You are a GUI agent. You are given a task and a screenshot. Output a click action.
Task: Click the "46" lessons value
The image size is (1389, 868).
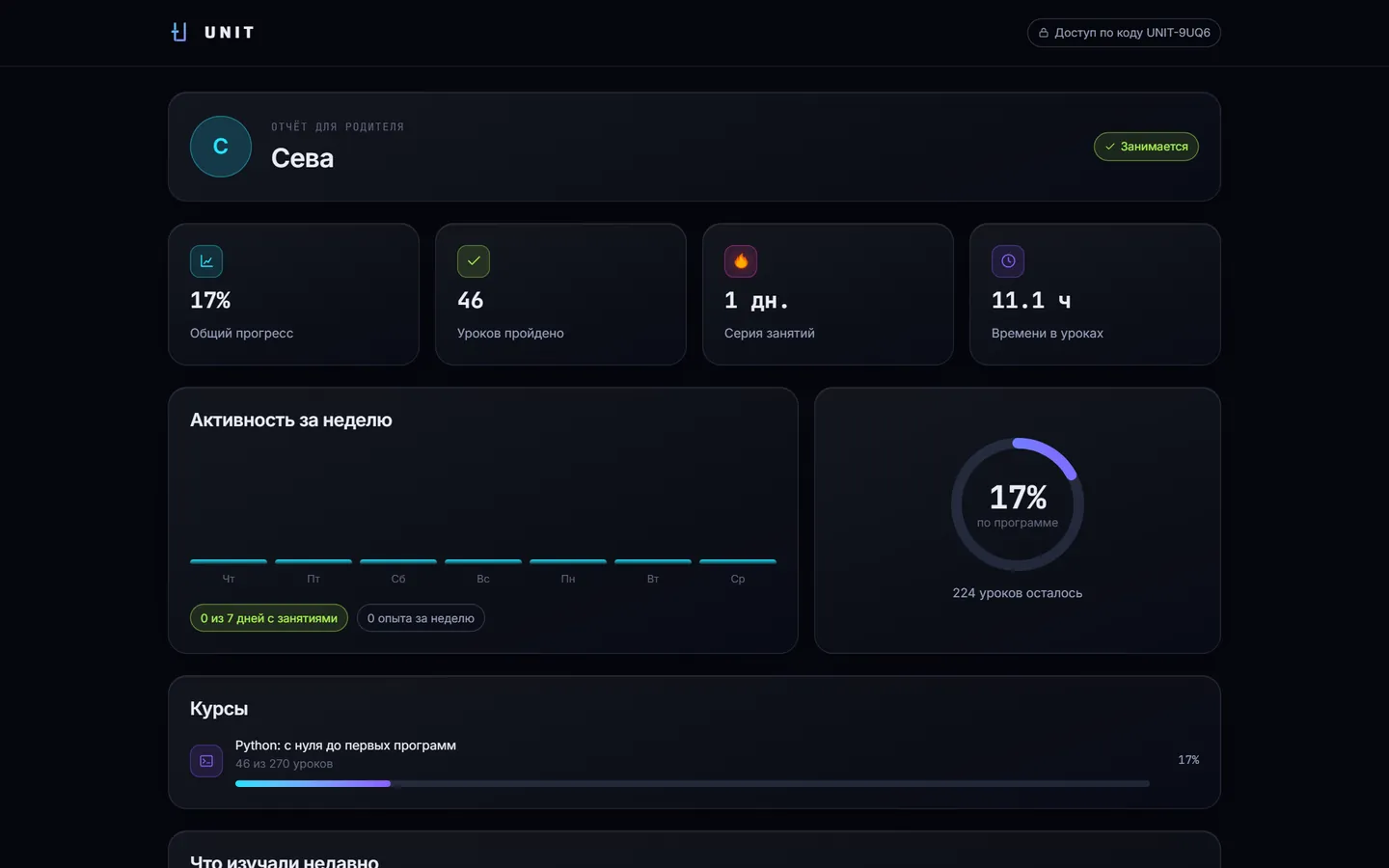(471, 301)
